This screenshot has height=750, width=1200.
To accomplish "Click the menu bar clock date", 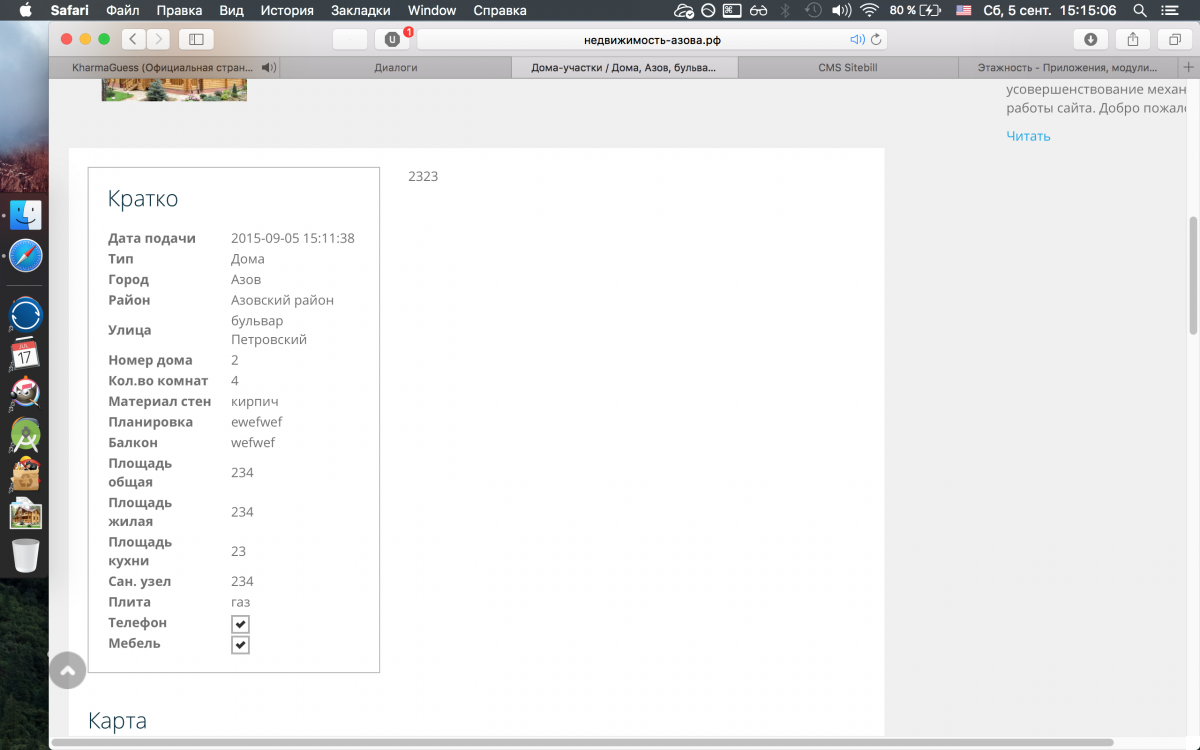I will click(x=1049, y=10).
